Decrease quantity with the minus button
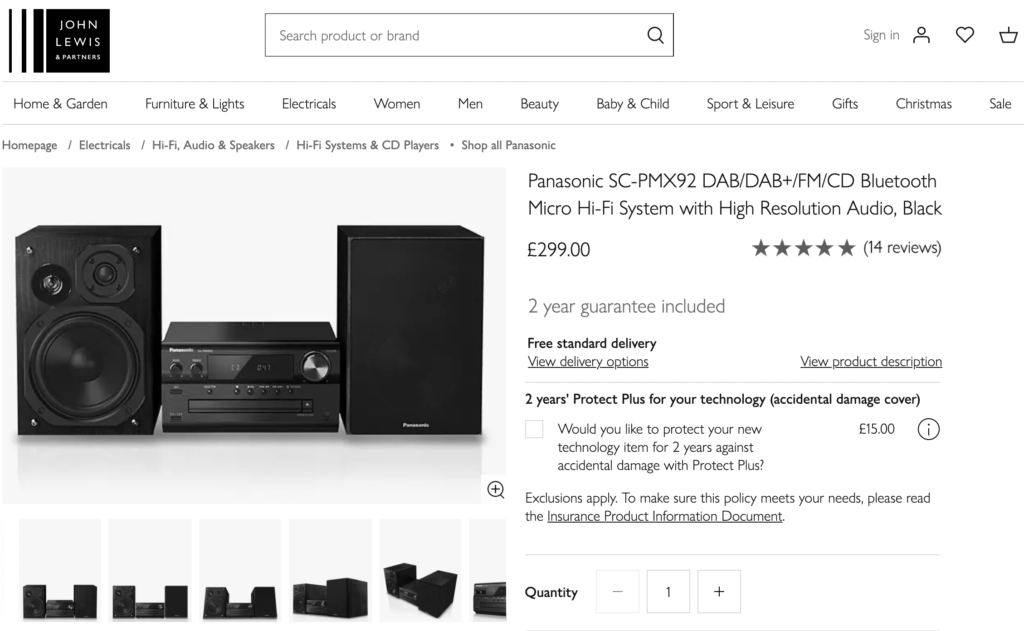1024x631 pixels. pos(617,591)
